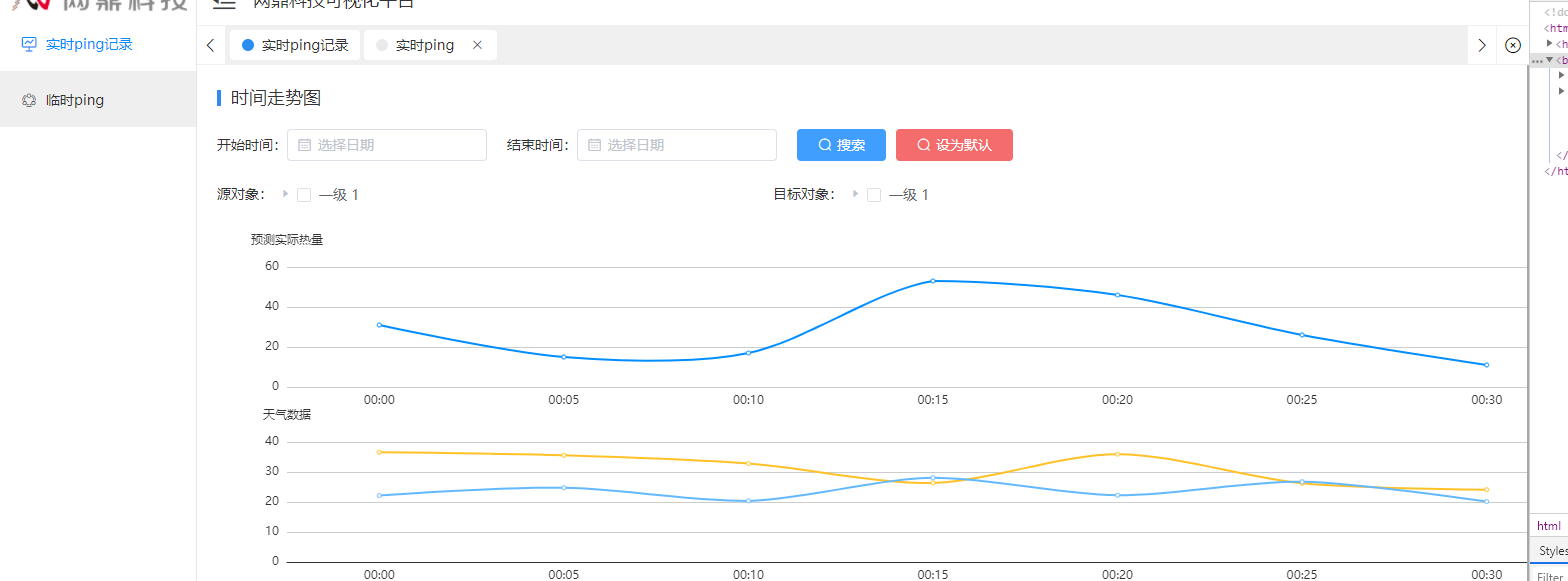Image resolution: width=1568 pixels, height=581 pixels.
Task: Open 临时ping in the sidebar
Action: 98,100
